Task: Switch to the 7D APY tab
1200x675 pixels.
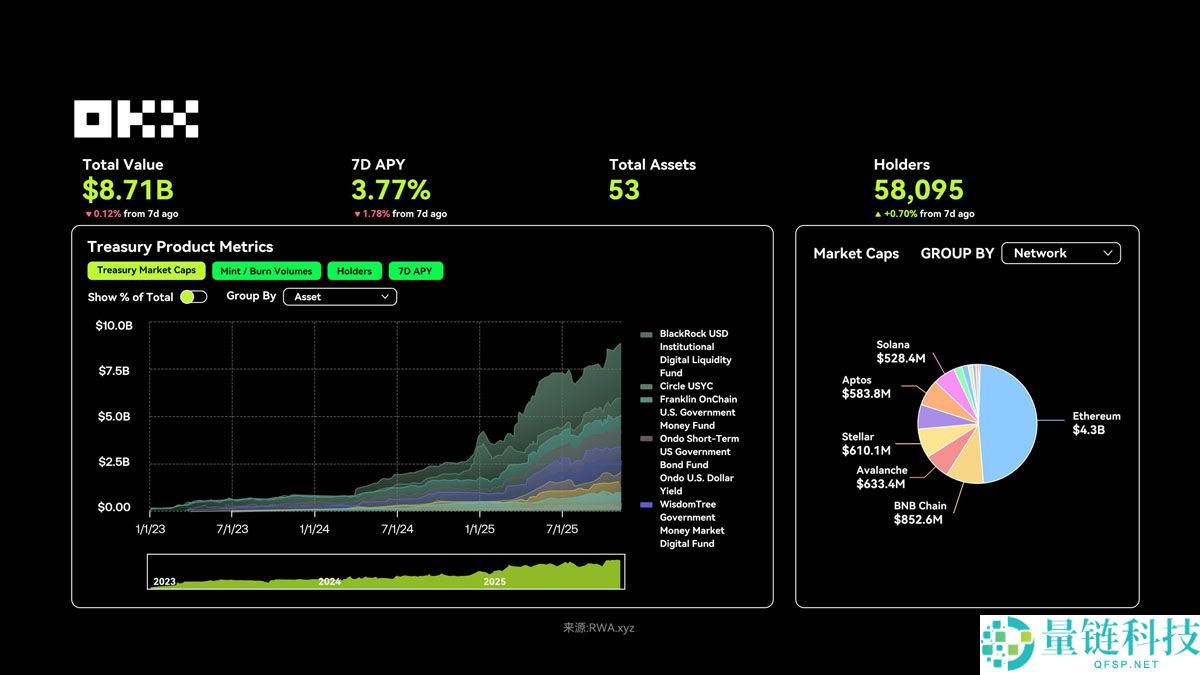Action: (x=415, y=271)
